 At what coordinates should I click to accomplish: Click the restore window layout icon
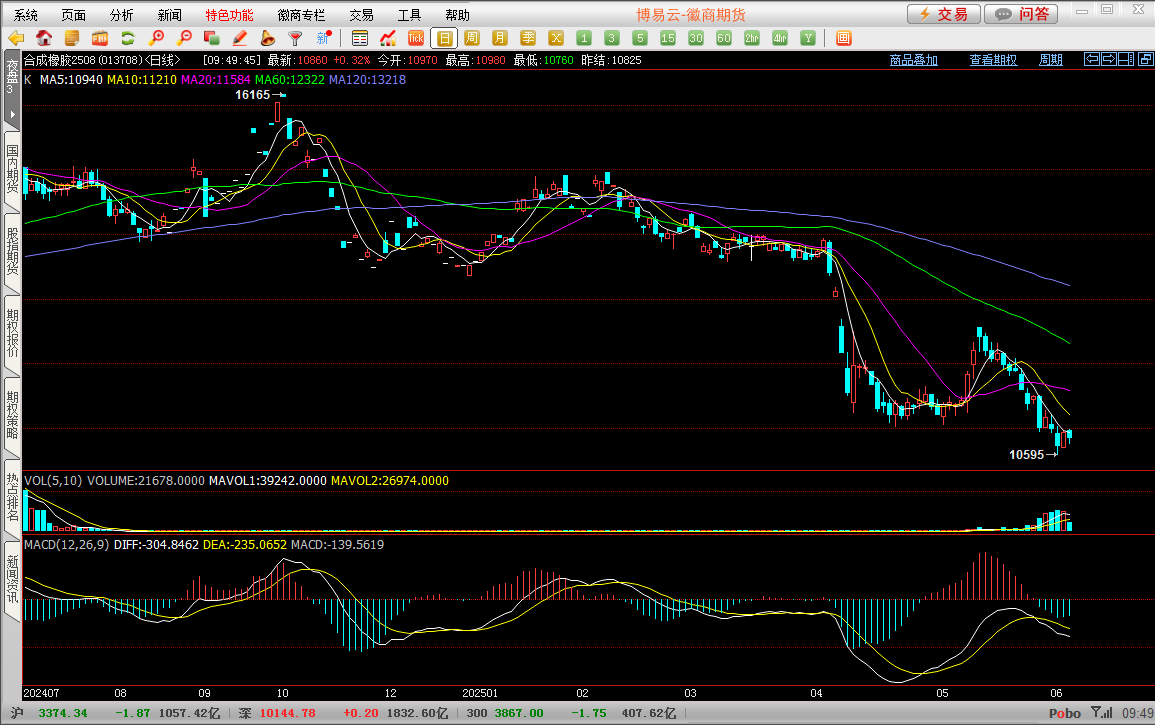tap(1145, 60)
